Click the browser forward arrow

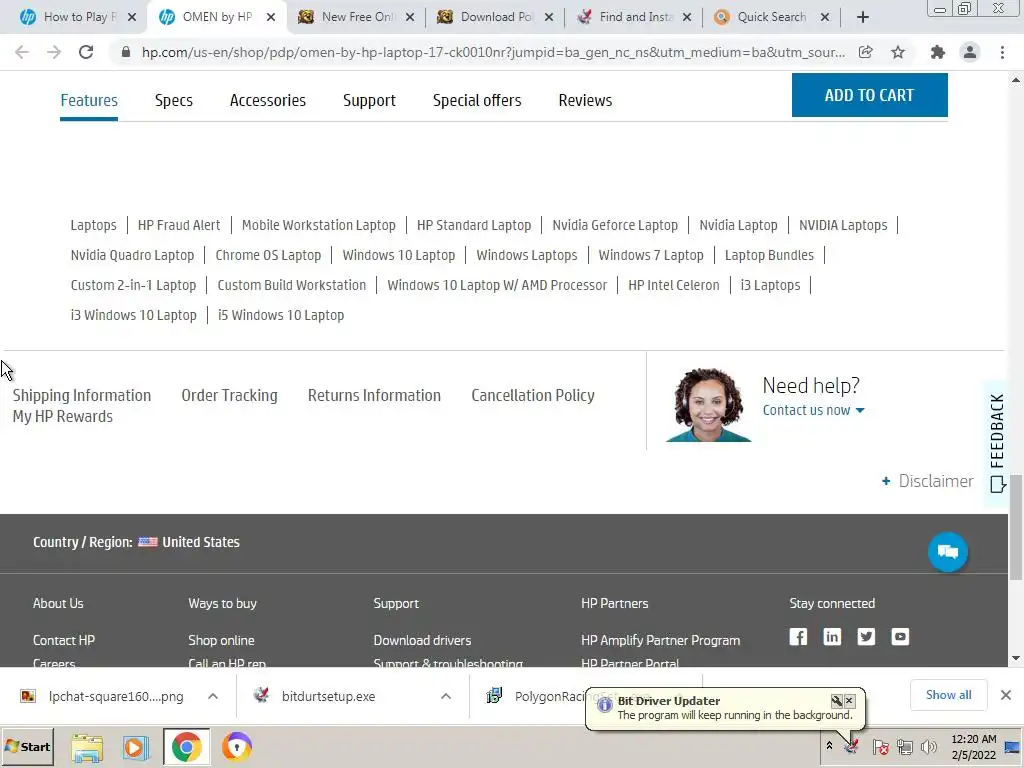pyautogui.click(x=54, y=52)
